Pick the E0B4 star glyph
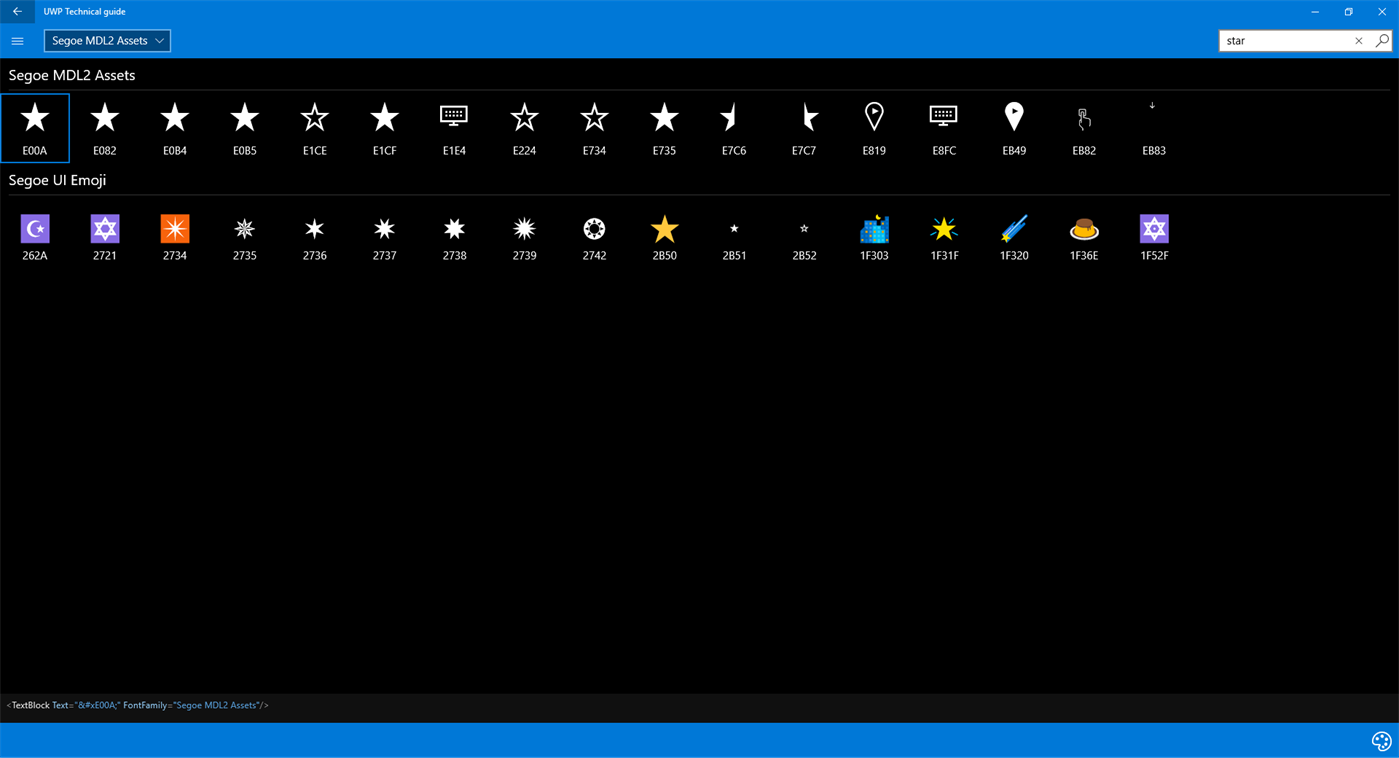 175,128
